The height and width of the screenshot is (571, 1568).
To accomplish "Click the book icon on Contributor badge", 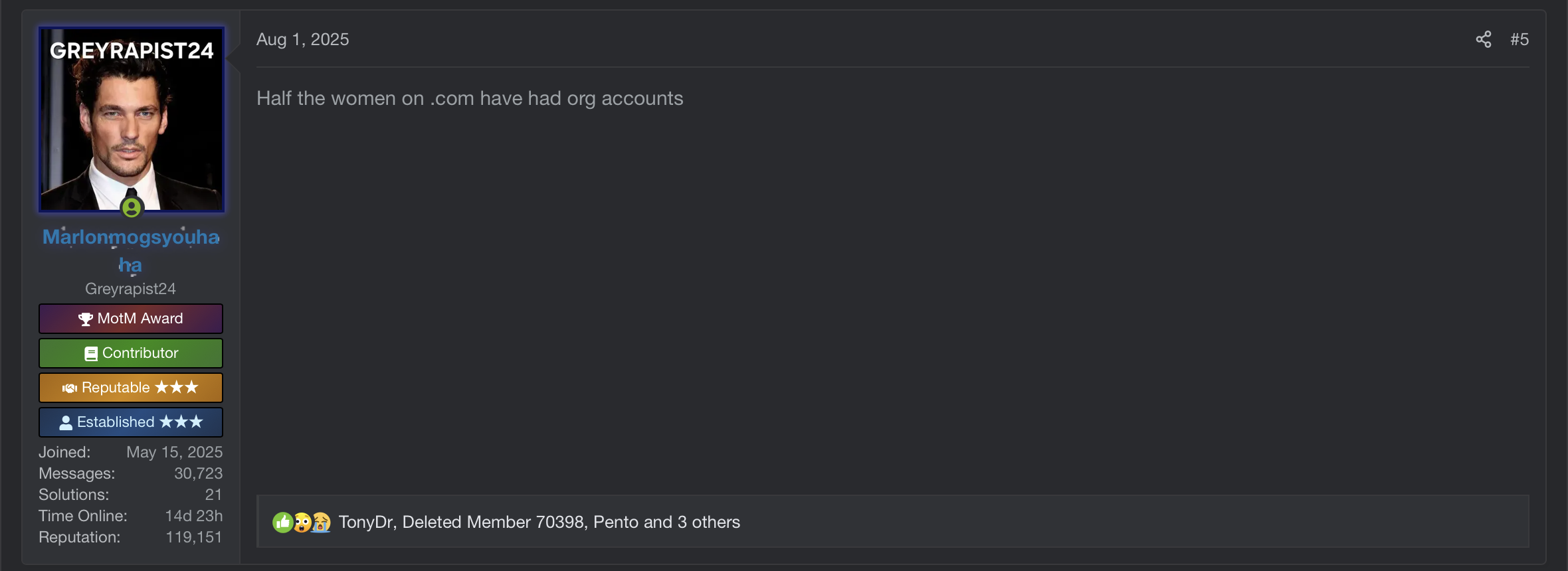I will 91,354.
